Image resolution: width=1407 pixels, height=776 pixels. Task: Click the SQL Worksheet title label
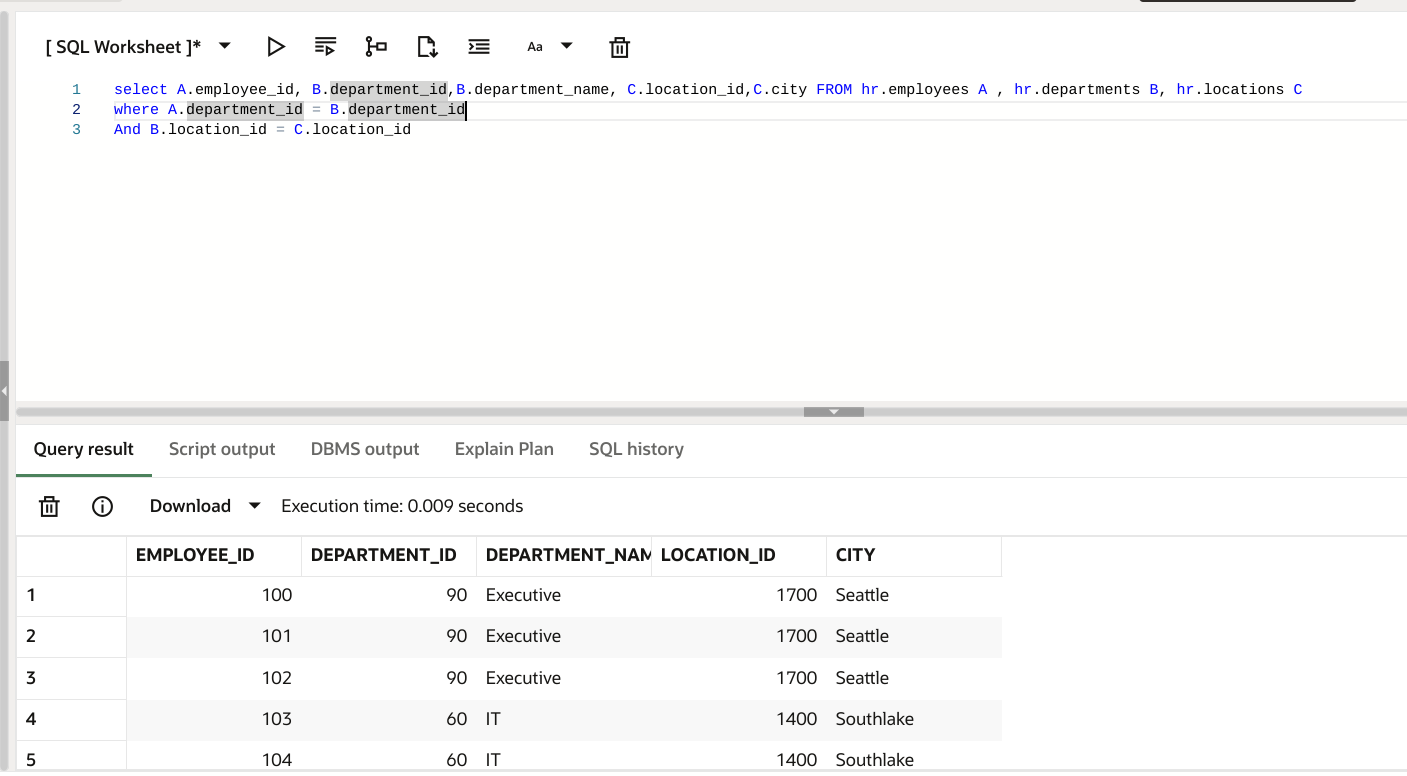(x=123, y=46)
